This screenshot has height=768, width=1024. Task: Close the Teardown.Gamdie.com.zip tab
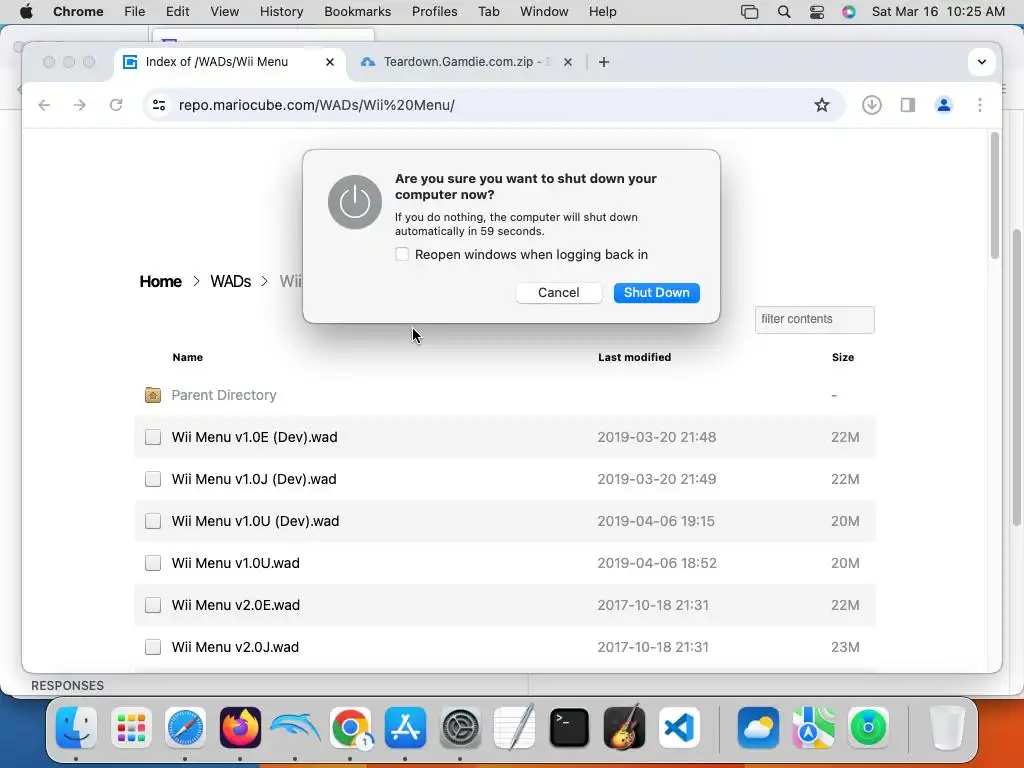[x=568, y=62]
